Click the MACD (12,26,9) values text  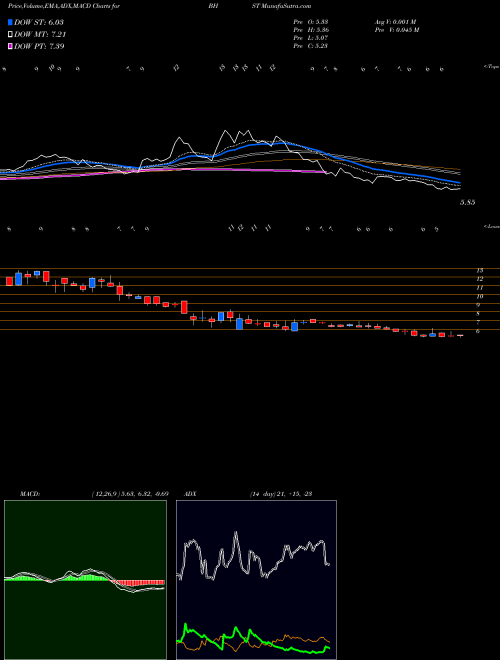130,494
